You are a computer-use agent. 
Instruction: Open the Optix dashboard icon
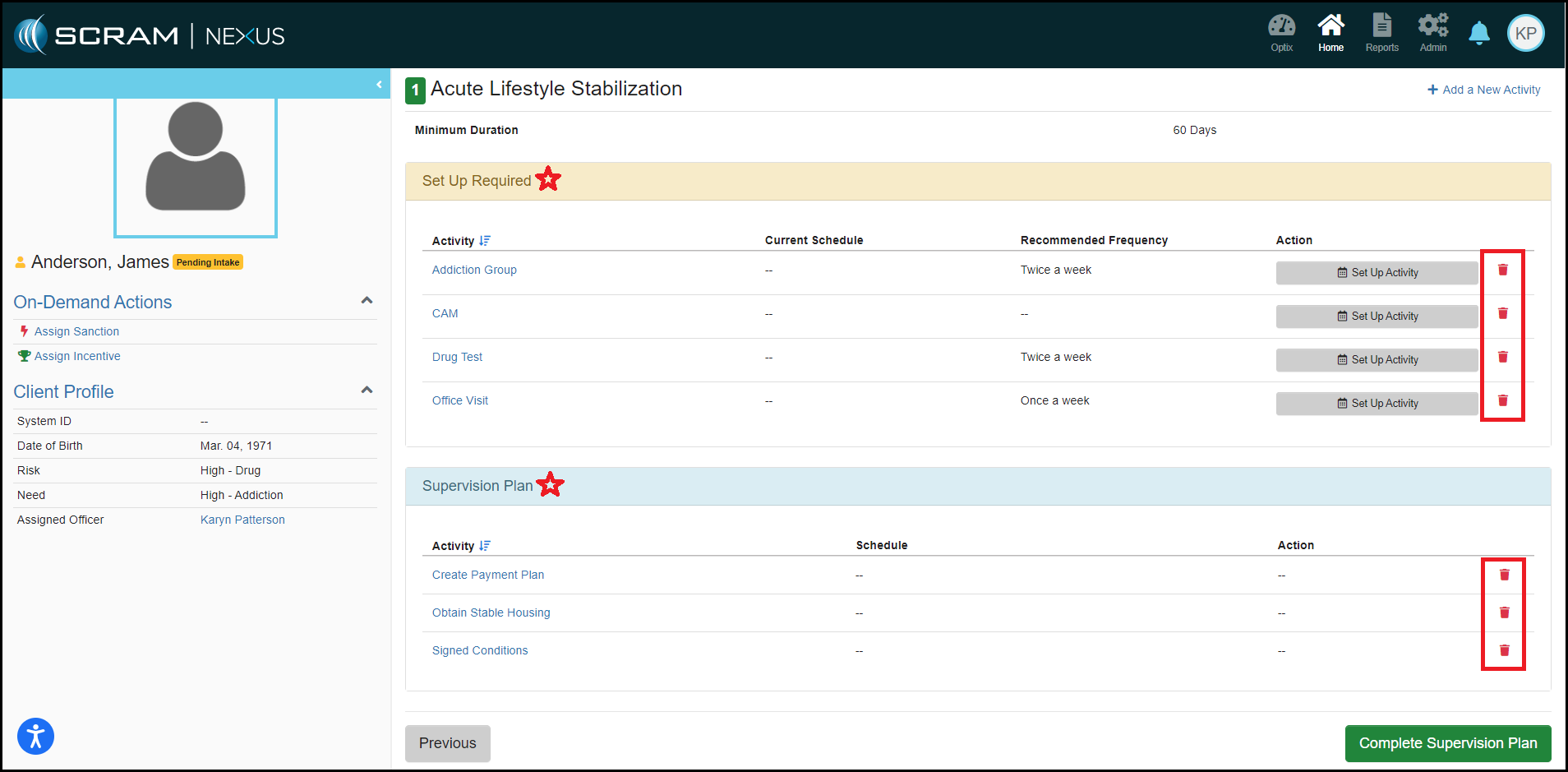pos(1281,33)
